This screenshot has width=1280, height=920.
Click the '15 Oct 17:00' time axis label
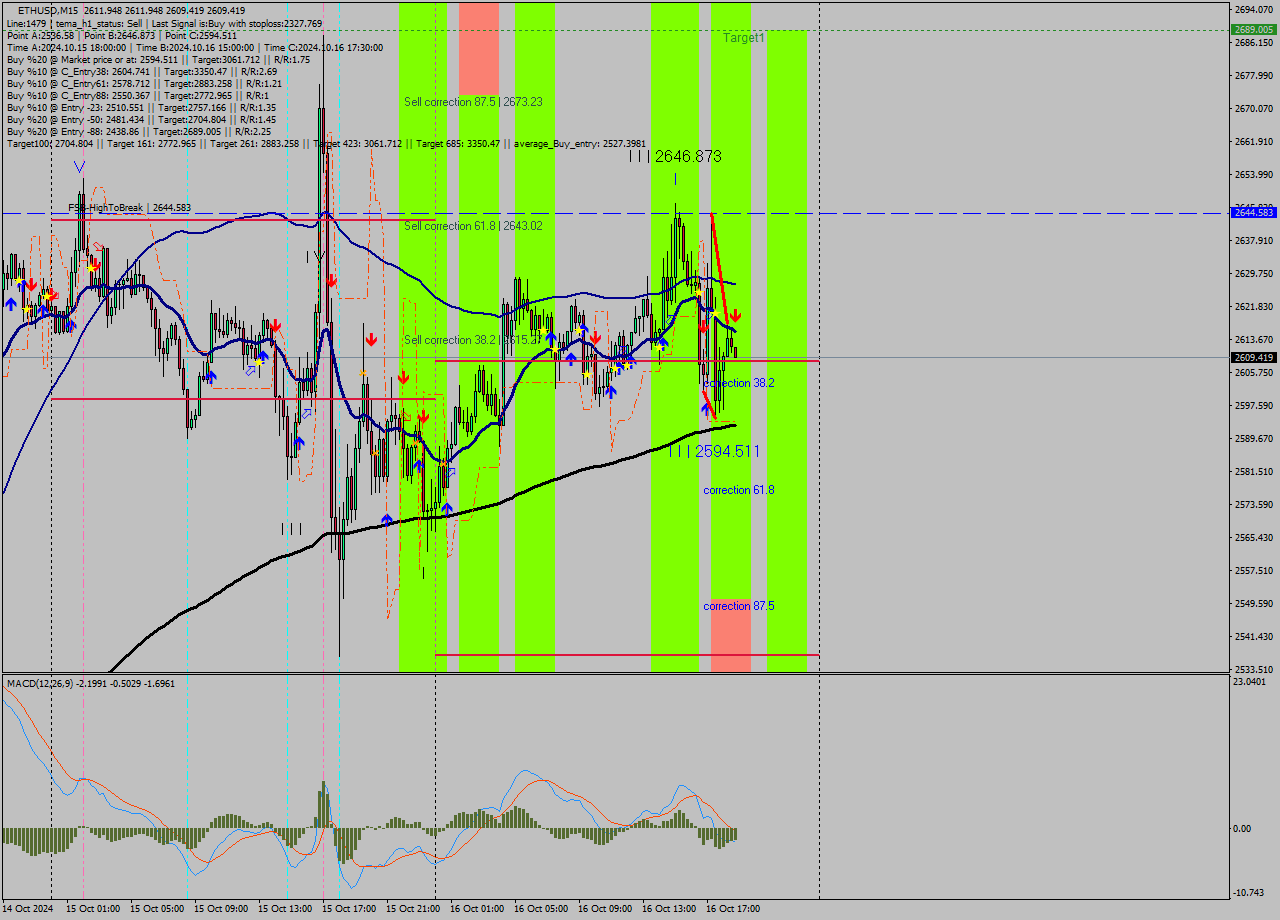[349, 909]
